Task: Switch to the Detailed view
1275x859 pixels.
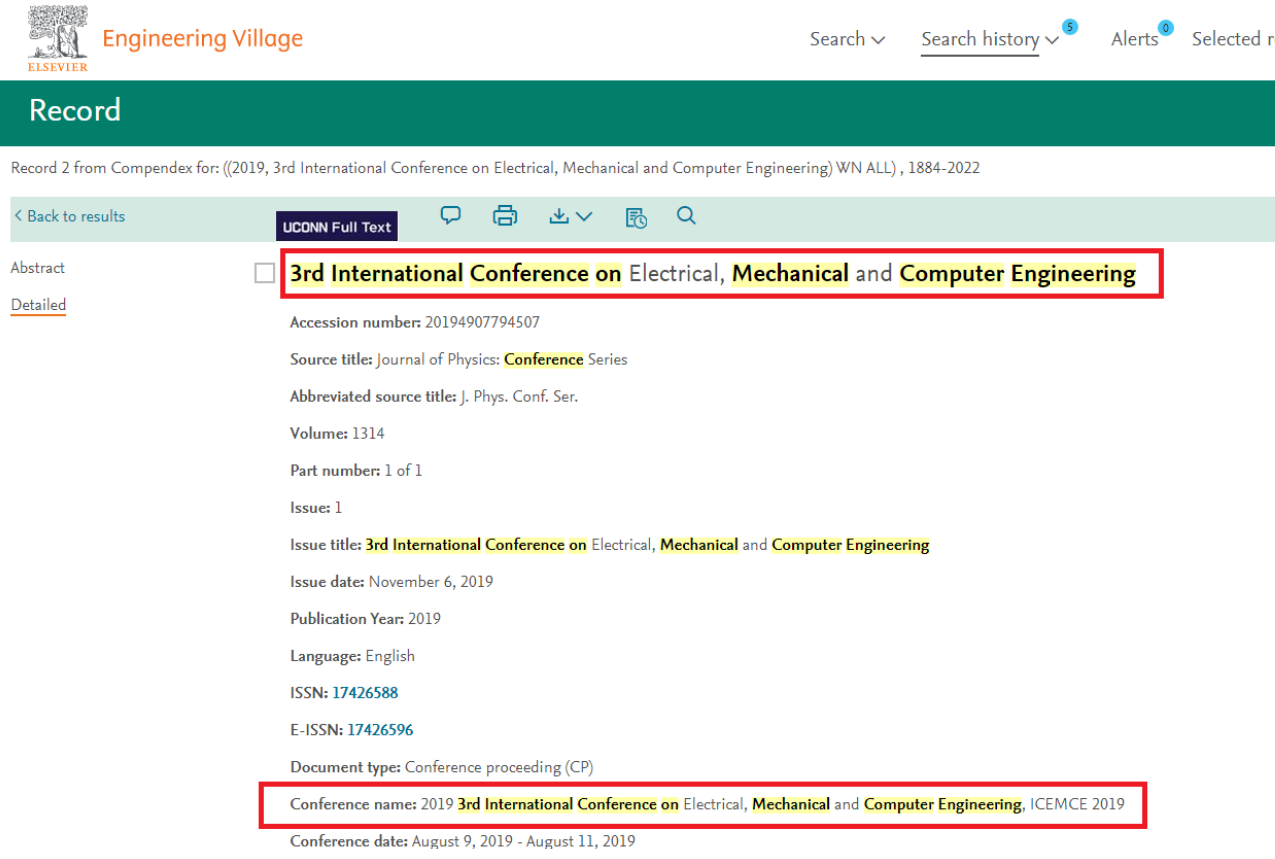Action: (x=38, y=305)
